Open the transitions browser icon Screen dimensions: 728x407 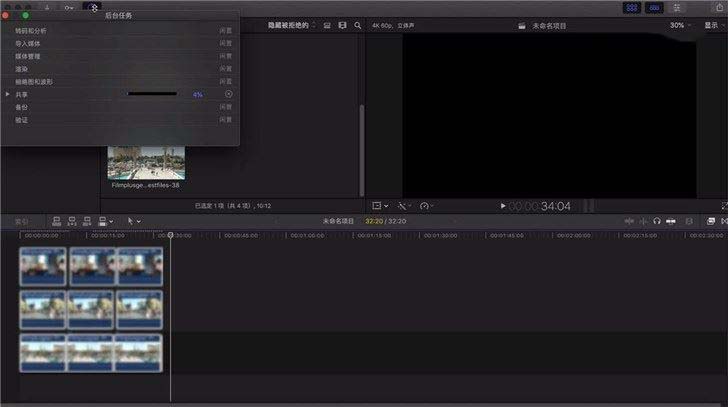[724, 221]
